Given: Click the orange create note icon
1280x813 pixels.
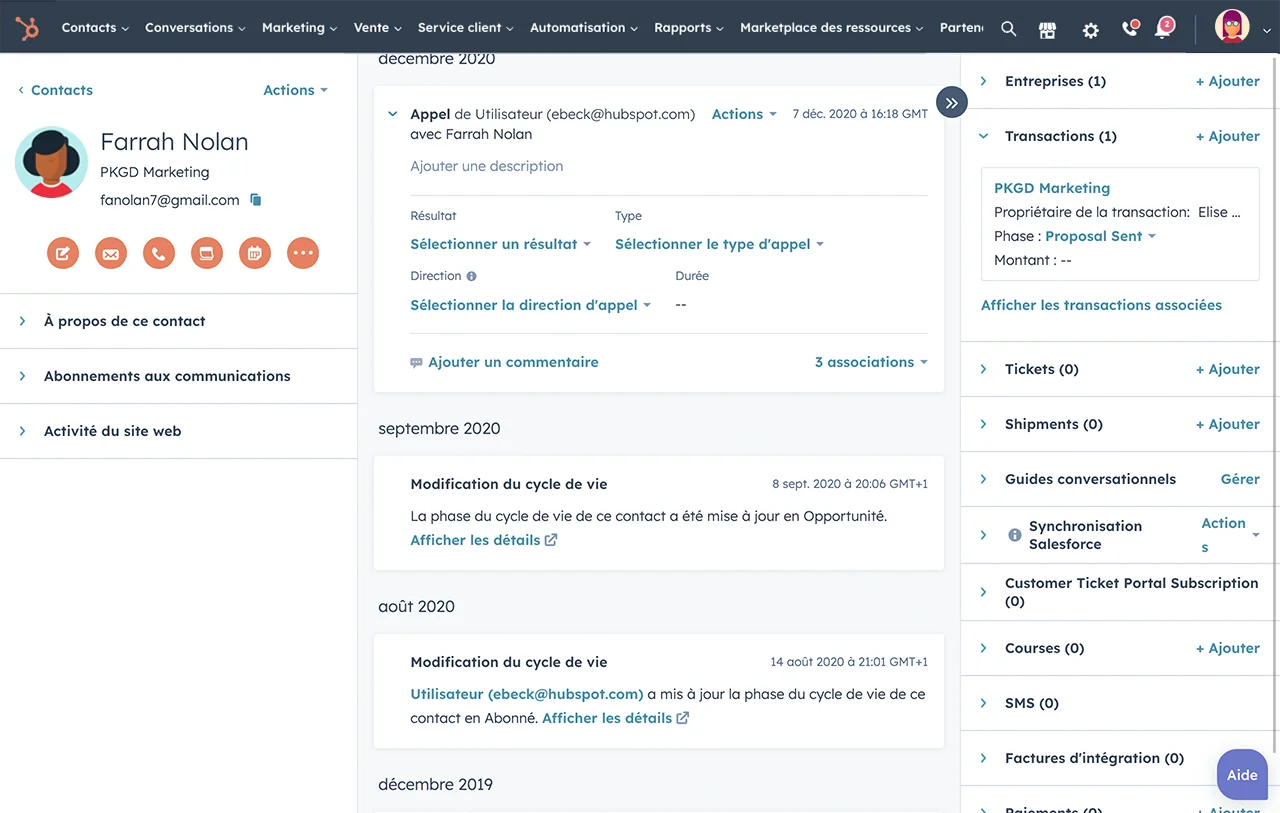Looking at the screenshot, I should tap(63, 253).
